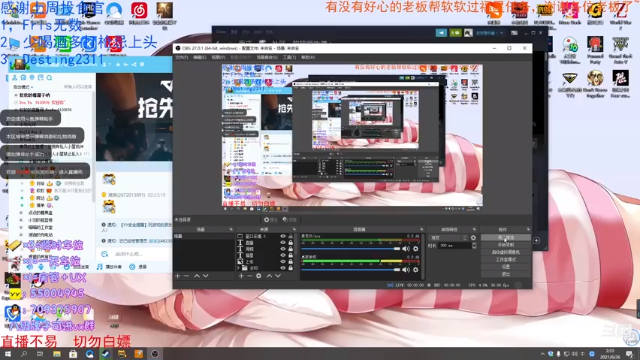Toggle the lock on the window capture source

coord(291,236)
